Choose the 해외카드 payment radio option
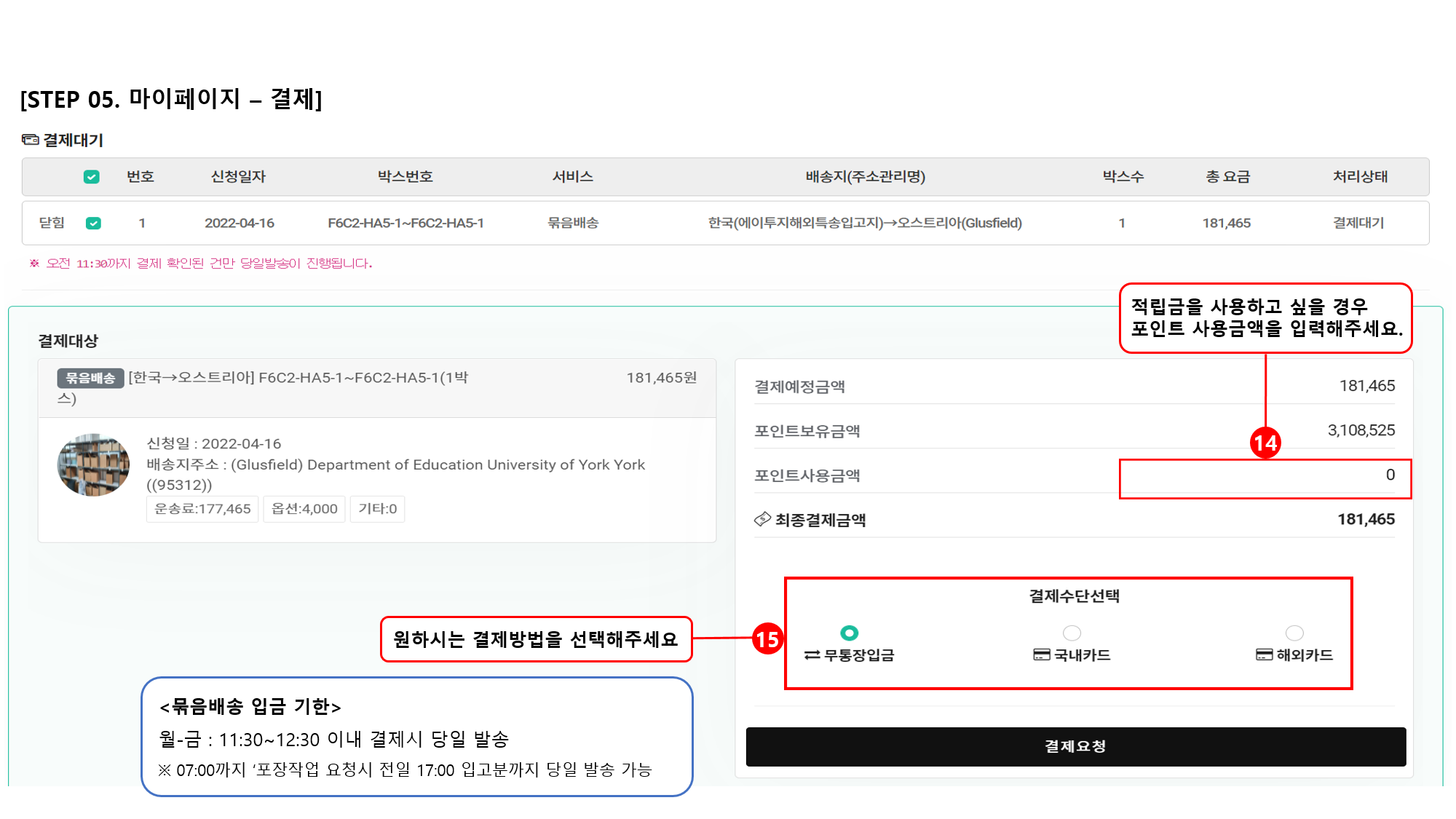The image size is (1456, 819). coord(1294,633)
